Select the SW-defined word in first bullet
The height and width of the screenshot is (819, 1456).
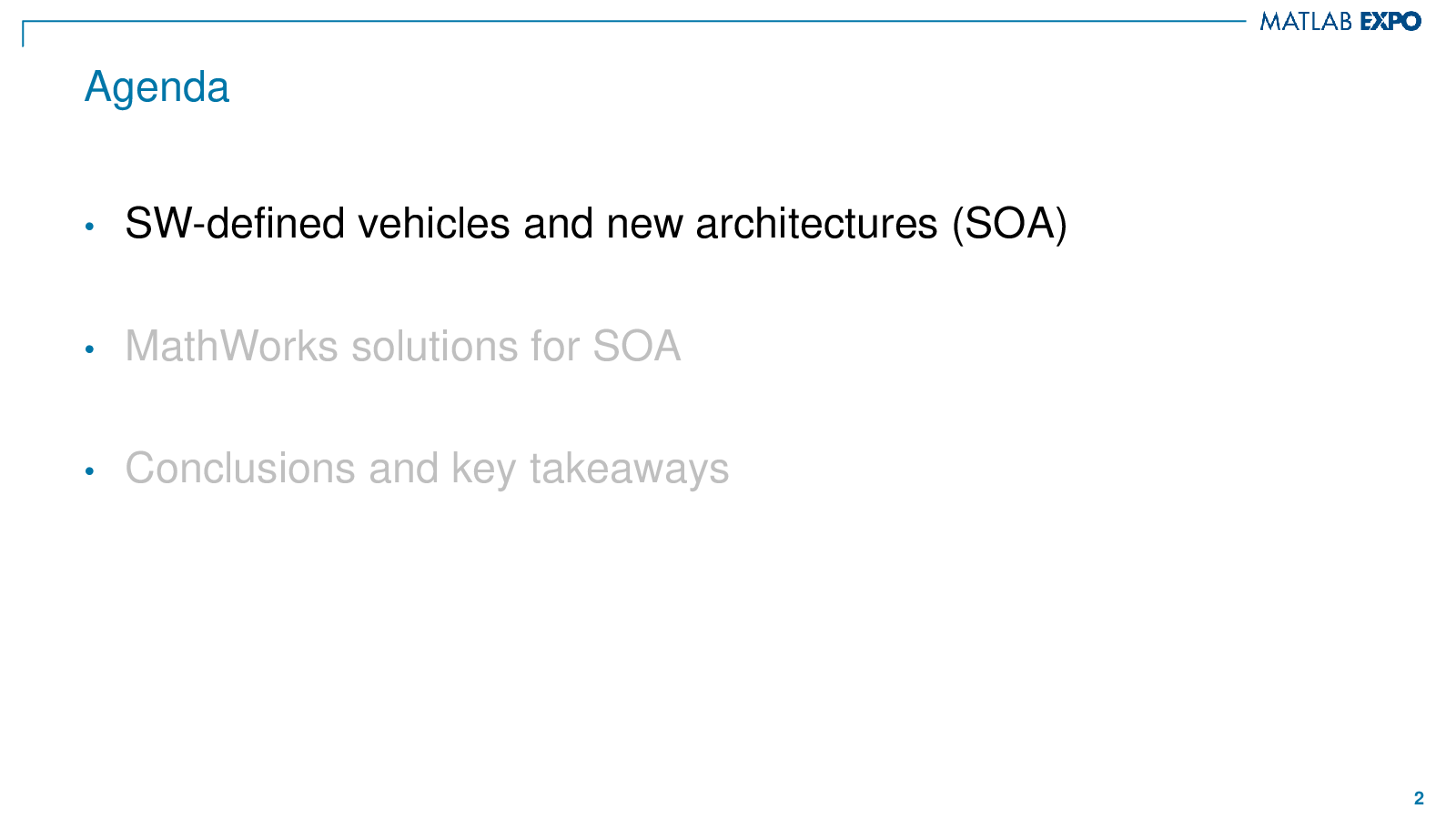click(235, 224)
